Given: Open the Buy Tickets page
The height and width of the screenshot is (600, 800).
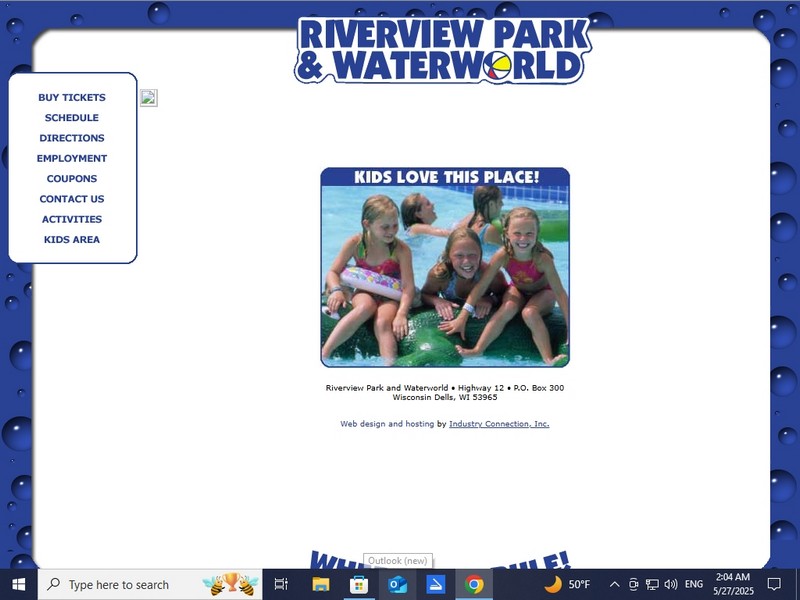Looking at the screenshot, I should pyautogui.click(x=72, y=98).
